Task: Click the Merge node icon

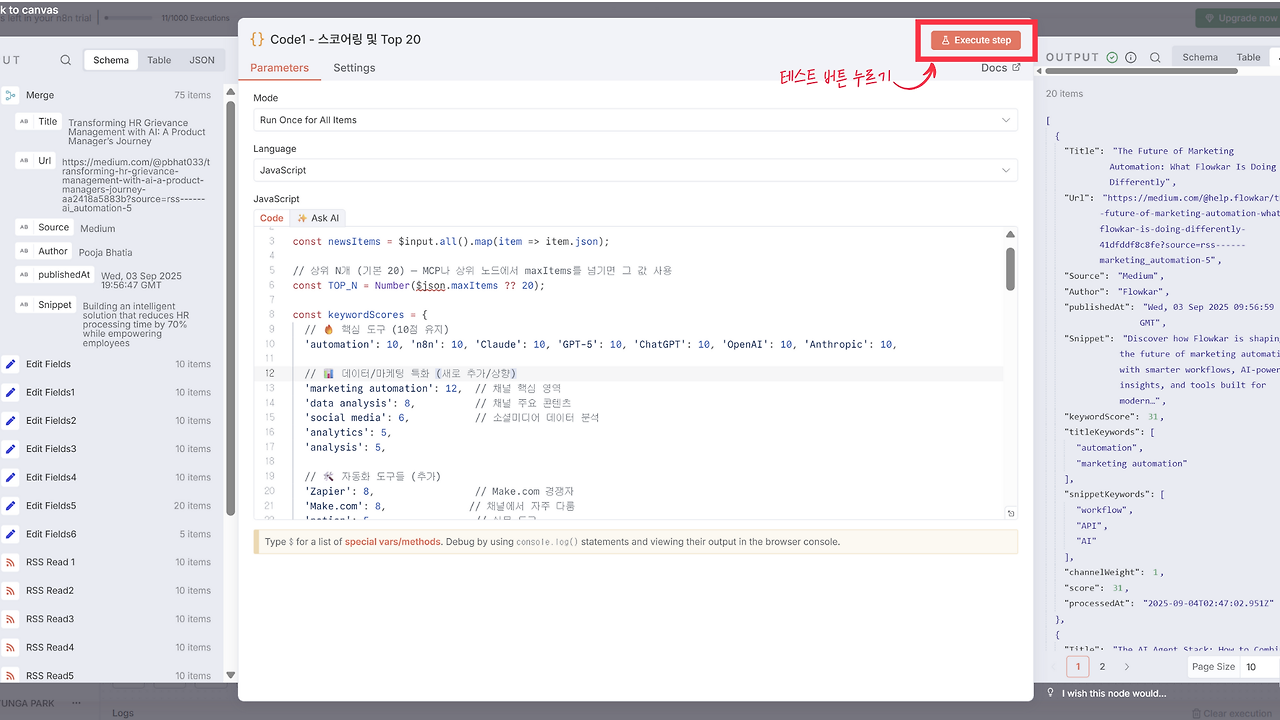Action: 11,95
